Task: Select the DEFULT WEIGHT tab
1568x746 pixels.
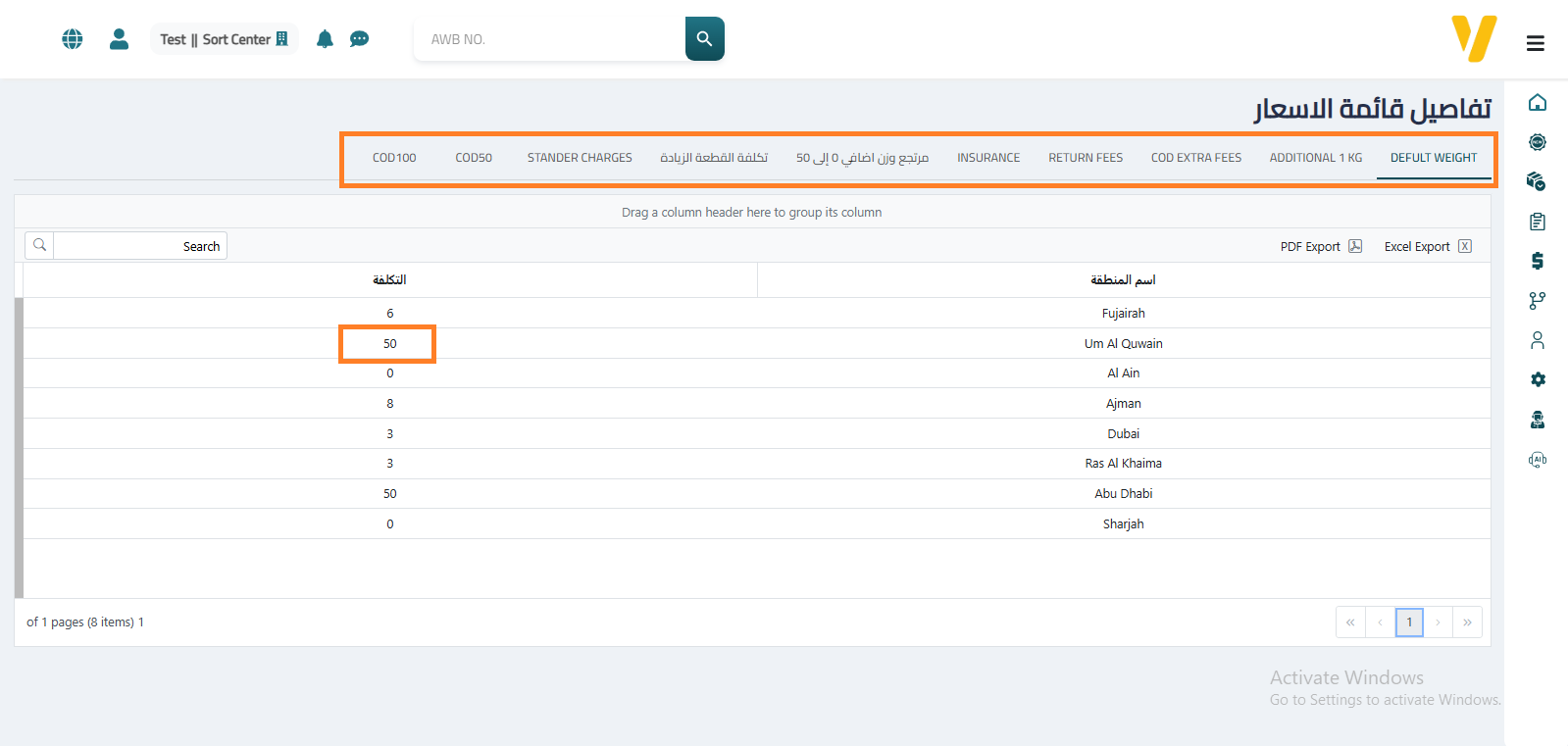Action: [1434, 158]
